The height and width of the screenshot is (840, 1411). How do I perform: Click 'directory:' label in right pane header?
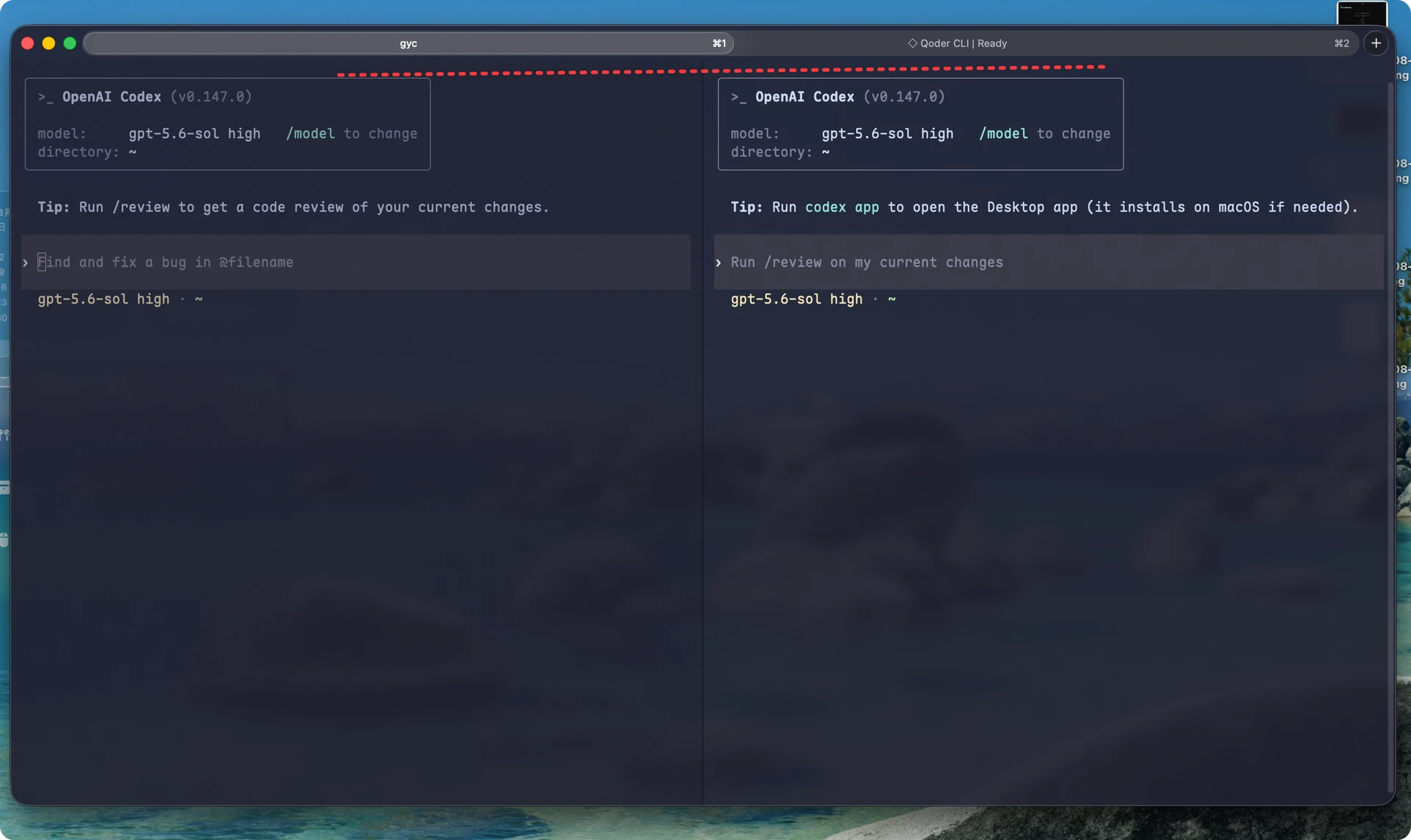(x=772, y=152)
